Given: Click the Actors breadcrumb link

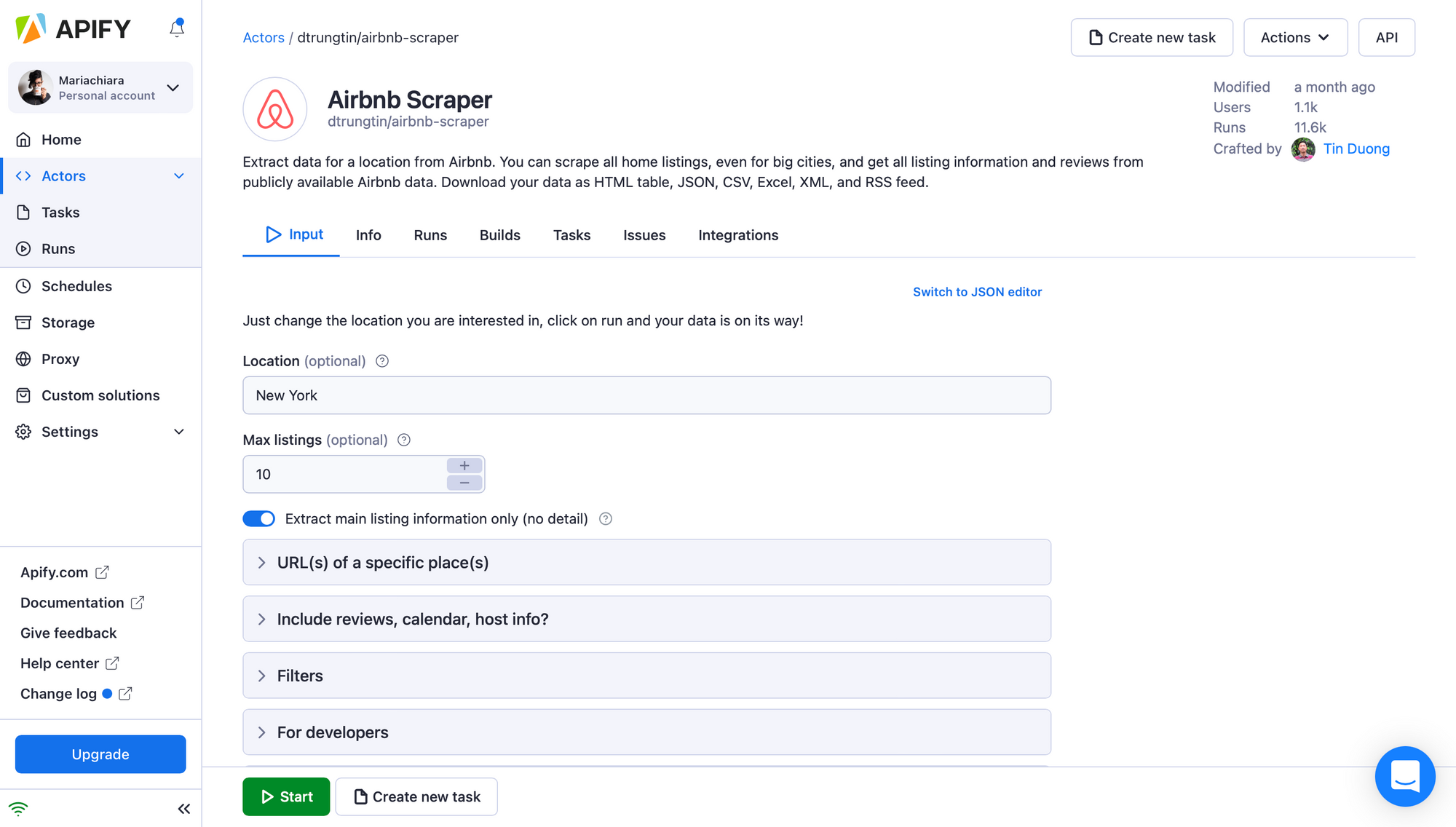Looking at the screenshot, I should coord(264,37).
